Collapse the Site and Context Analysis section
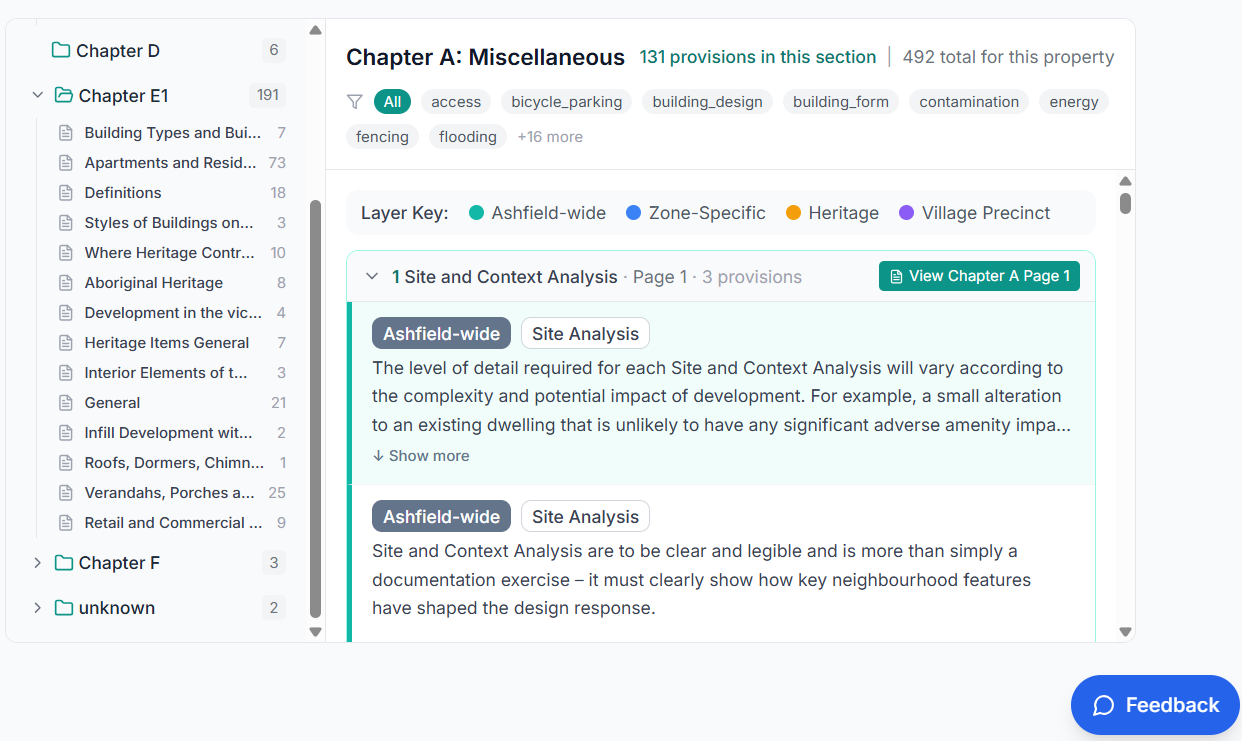The height and width of the screenshot is (741, 1242). [x=372, y=277]
